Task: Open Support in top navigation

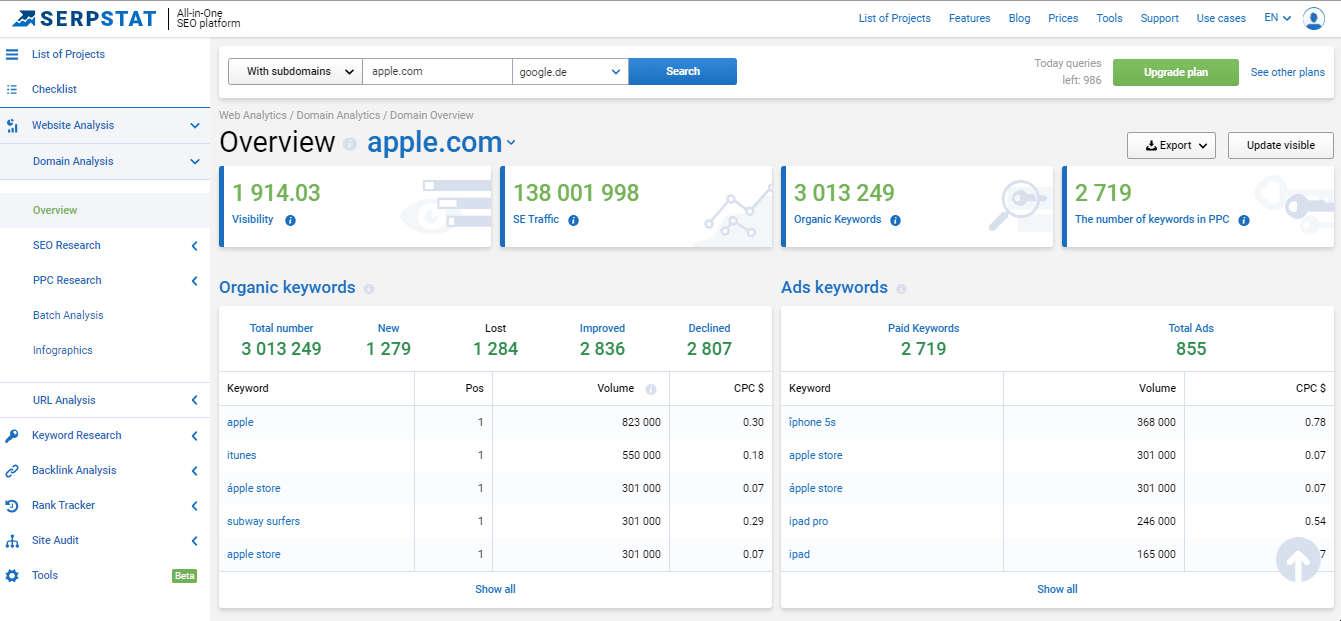Action: (x=1159, y=18)
